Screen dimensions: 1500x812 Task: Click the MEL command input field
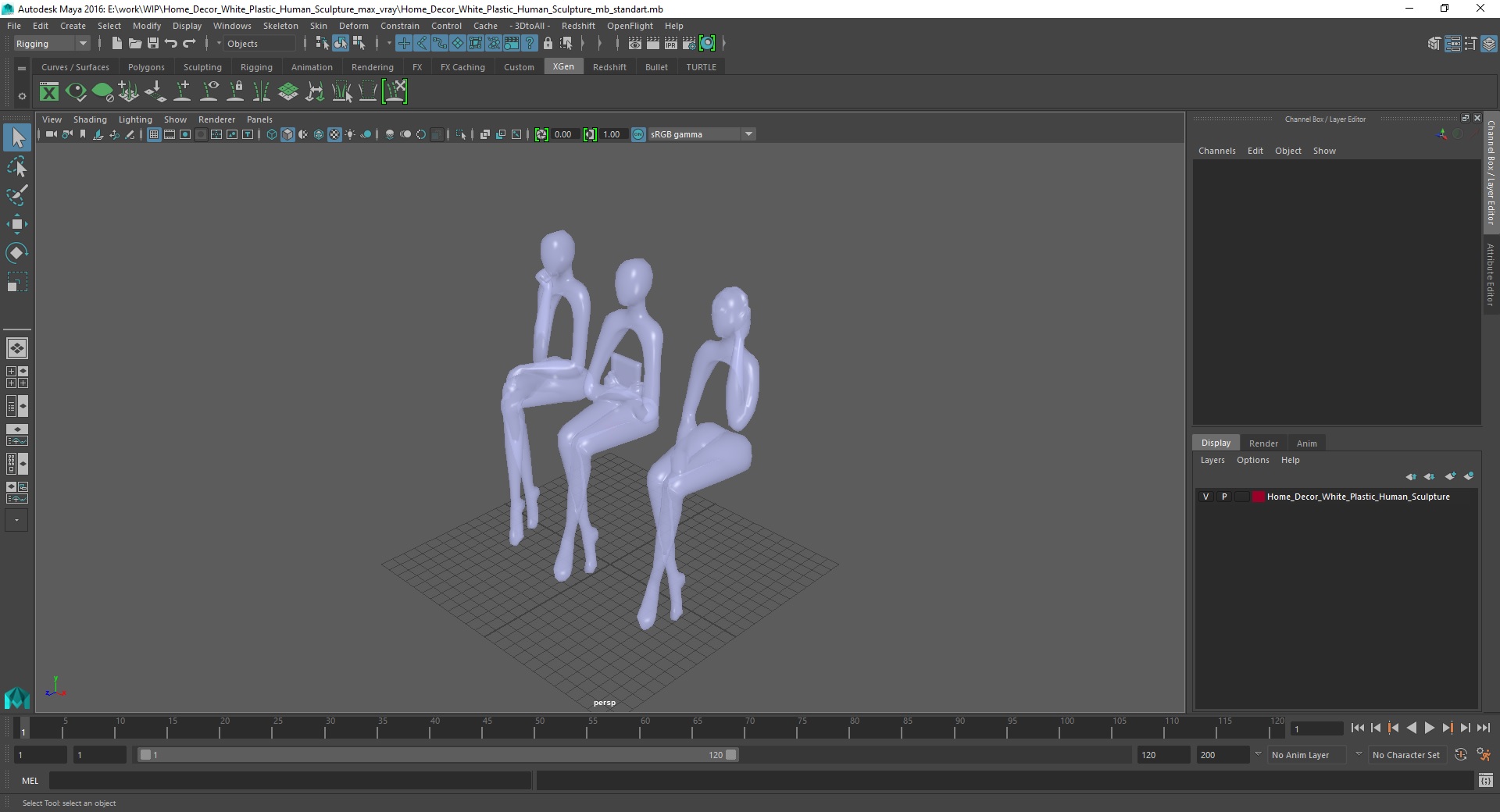290,780
